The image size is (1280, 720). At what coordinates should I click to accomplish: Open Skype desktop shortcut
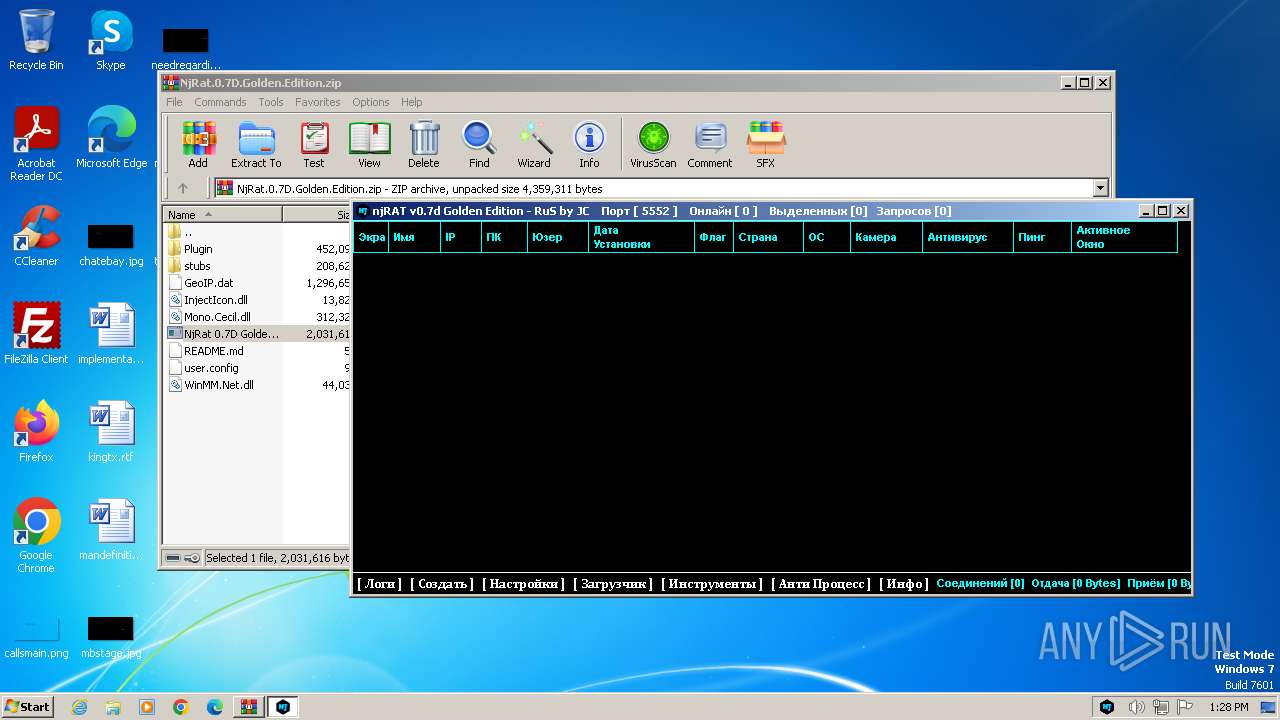pyautogui.click(x=110, y=40)
